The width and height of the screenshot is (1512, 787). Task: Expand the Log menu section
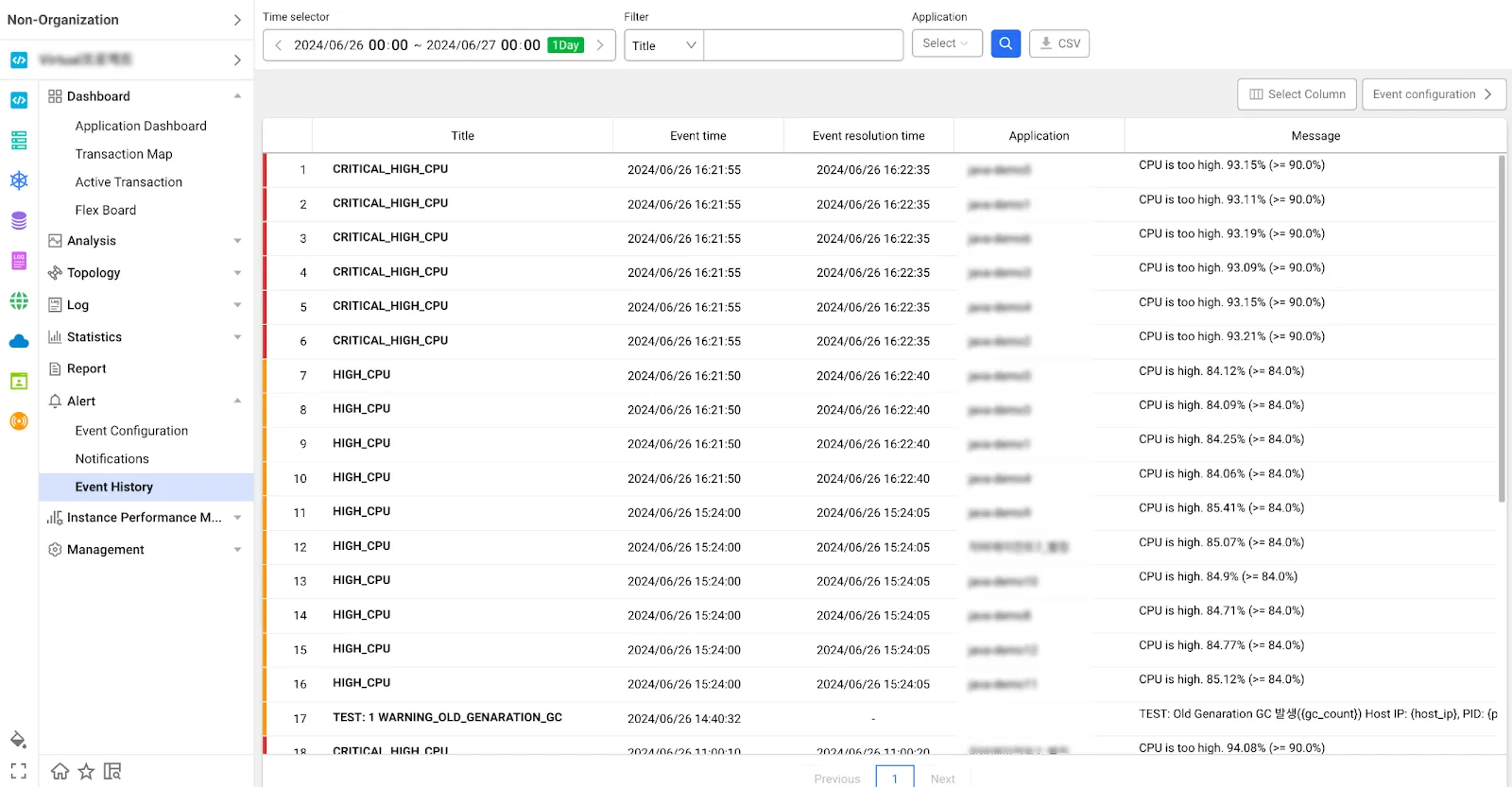pos(237,305)
